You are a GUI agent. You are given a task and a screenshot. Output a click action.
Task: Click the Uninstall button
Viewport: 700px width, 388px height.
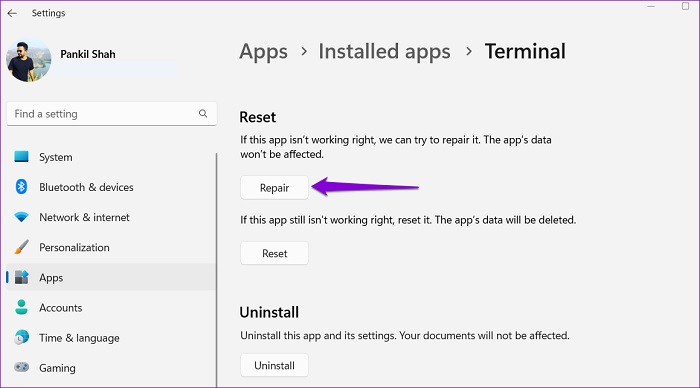point(274,365)
